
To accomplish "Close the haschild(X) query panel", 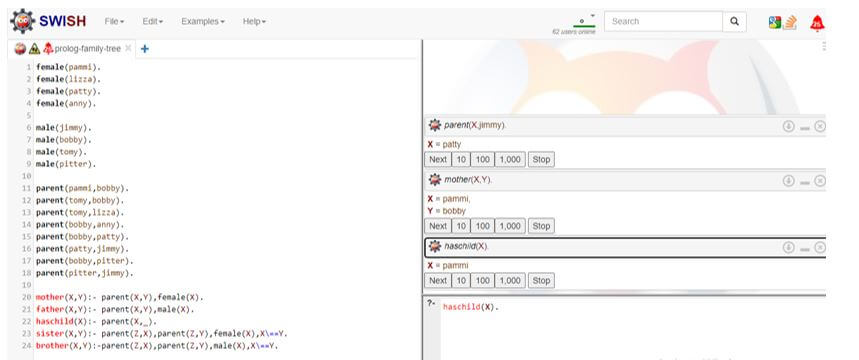I will coord(820,248).
